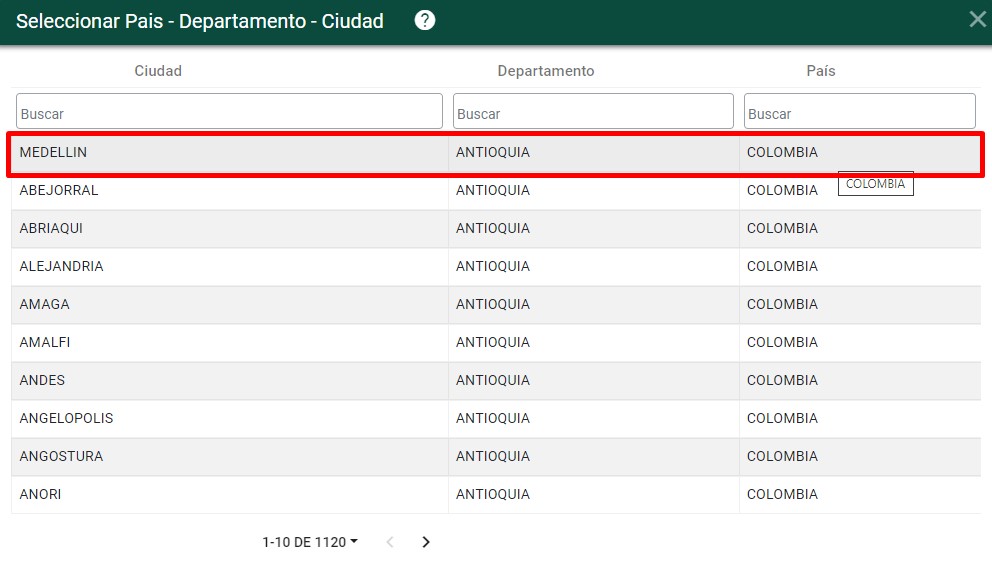Click the previous page arrow
This screenshot has height=580, width=992.
point(390,542)
